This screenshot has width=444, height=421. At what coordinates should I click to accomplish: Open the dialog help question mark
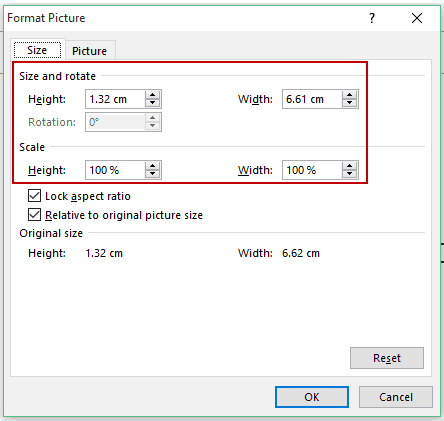(372, 18)
